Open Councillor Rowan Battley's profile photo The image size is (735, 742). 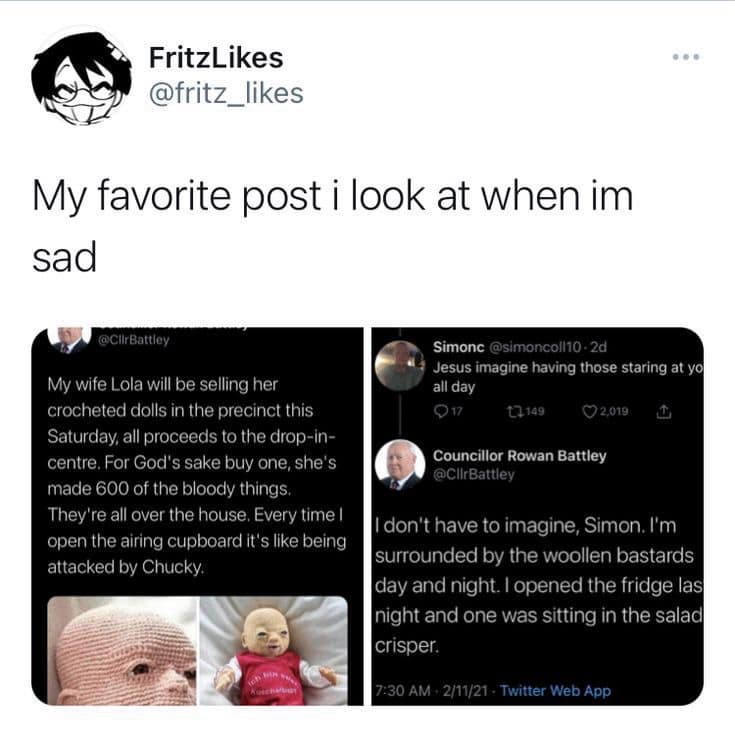[400, 465]
